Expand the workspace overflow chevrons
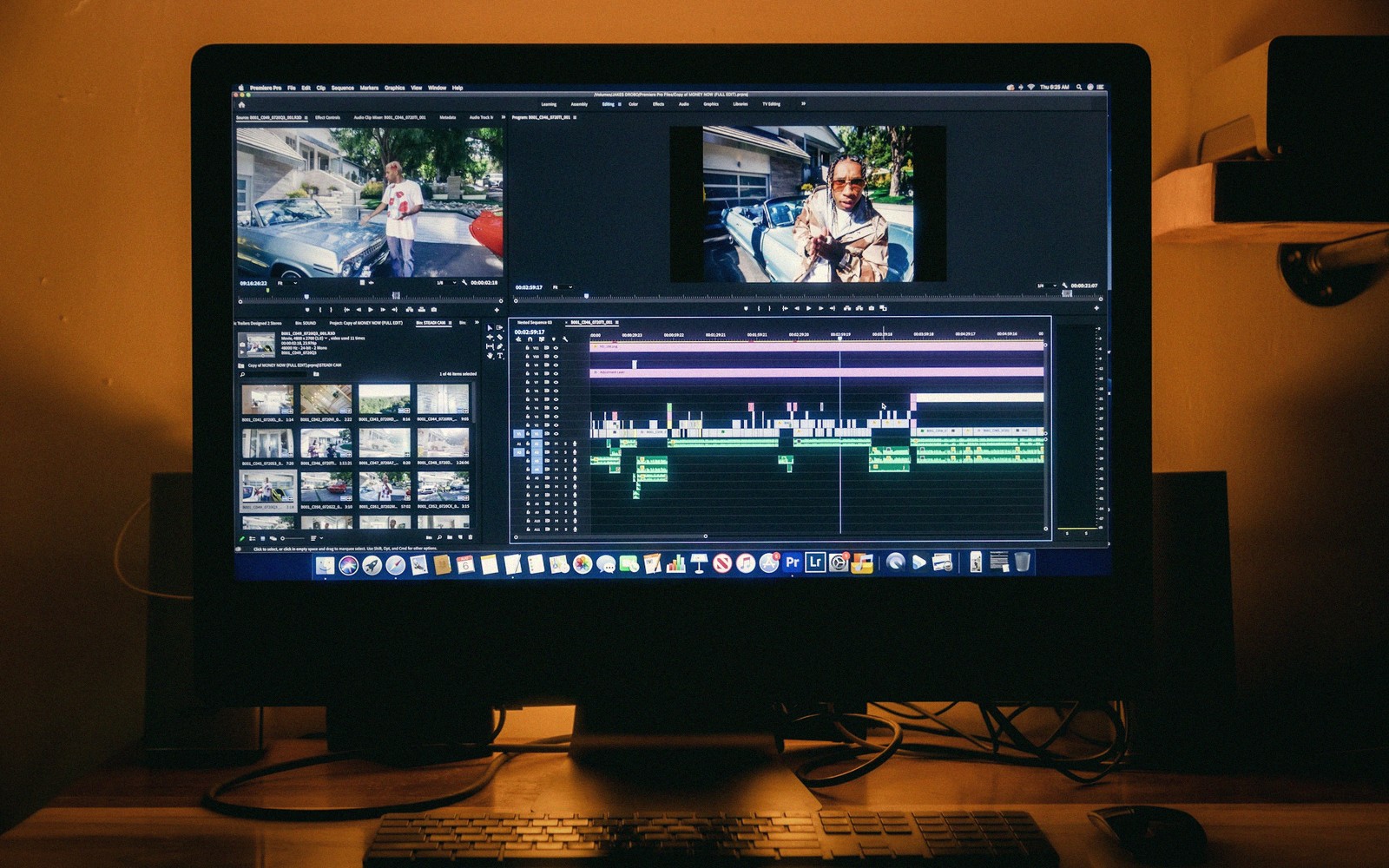Screen dimensions: 1389x868 coord(803,103)
